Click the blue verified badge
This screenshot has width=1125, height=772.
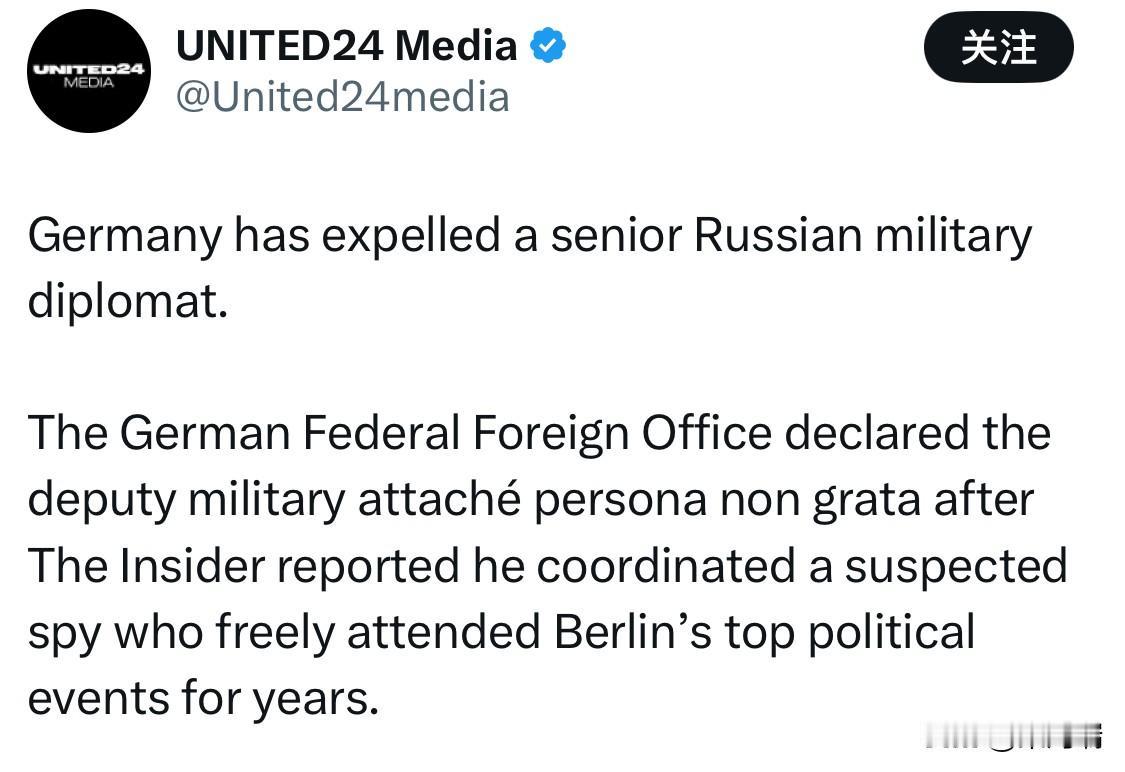548,45
